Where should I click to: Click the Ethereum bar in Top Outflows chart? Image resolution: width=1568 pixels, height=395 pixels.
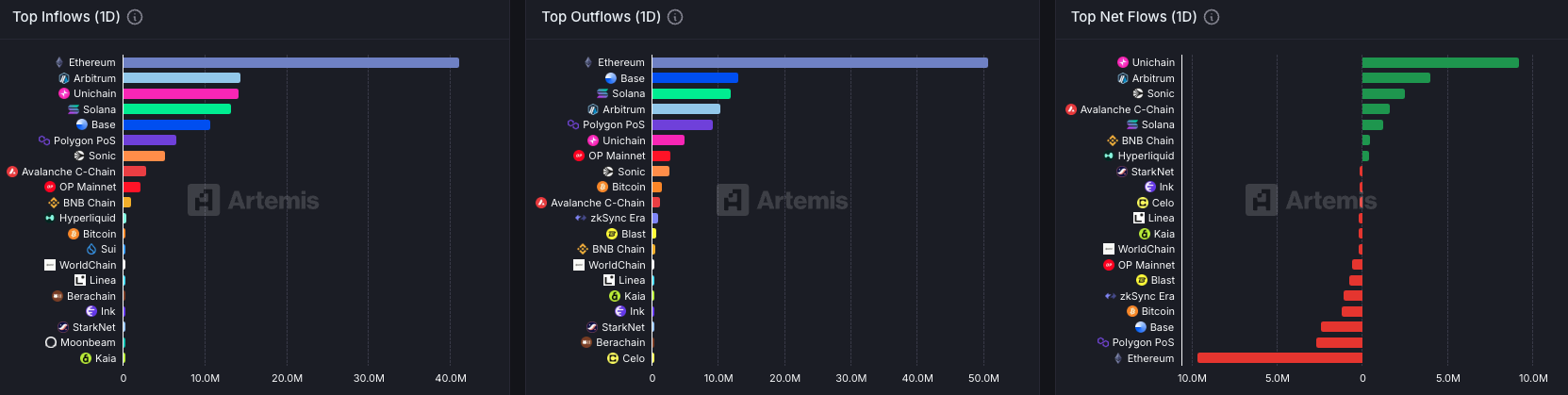[820, 62]
